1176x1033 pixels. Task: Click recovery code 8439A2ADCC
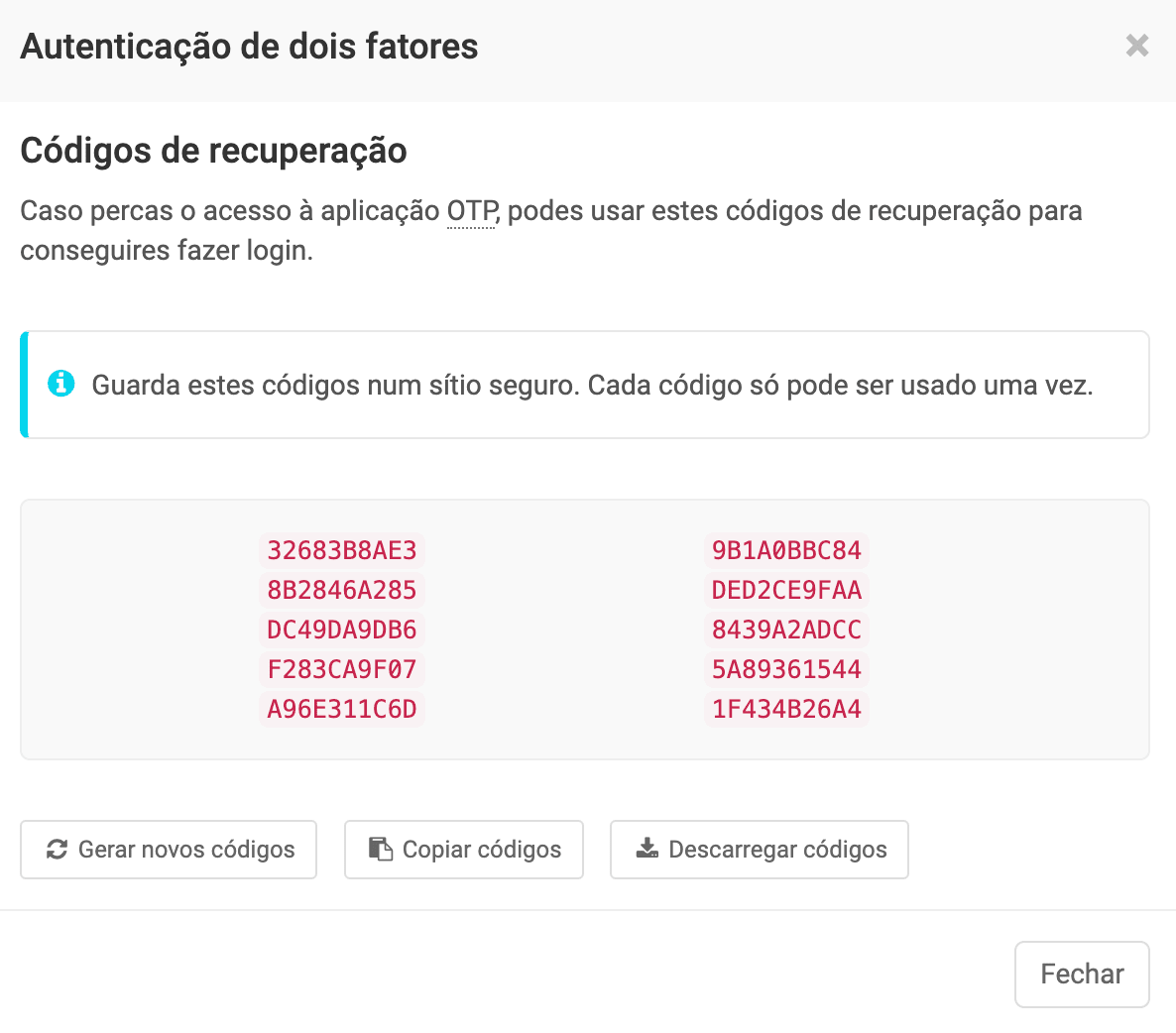786,630
